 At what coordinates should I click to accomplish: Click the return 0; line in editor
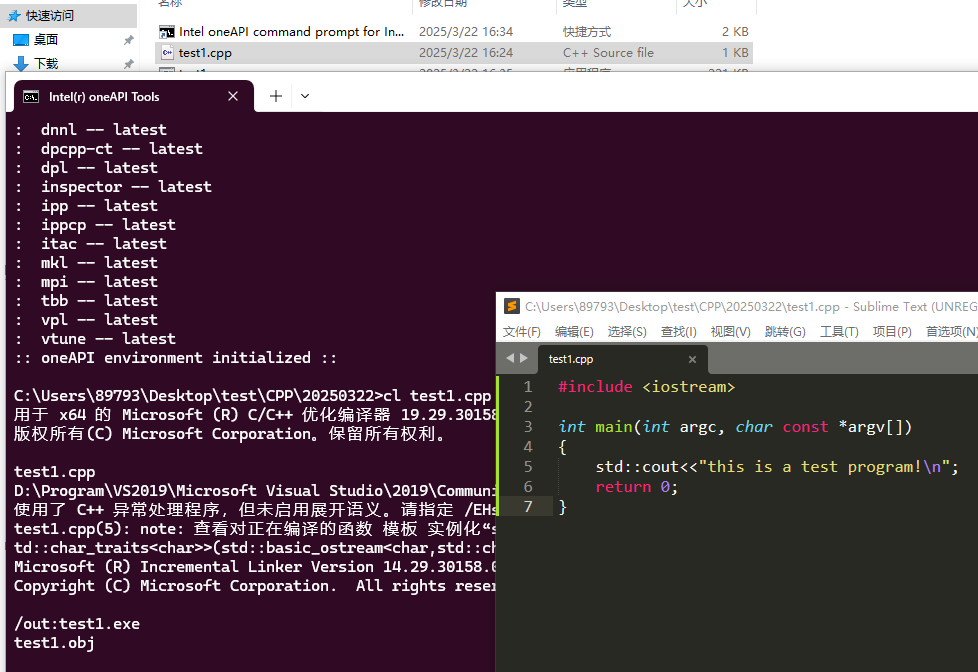636,487
